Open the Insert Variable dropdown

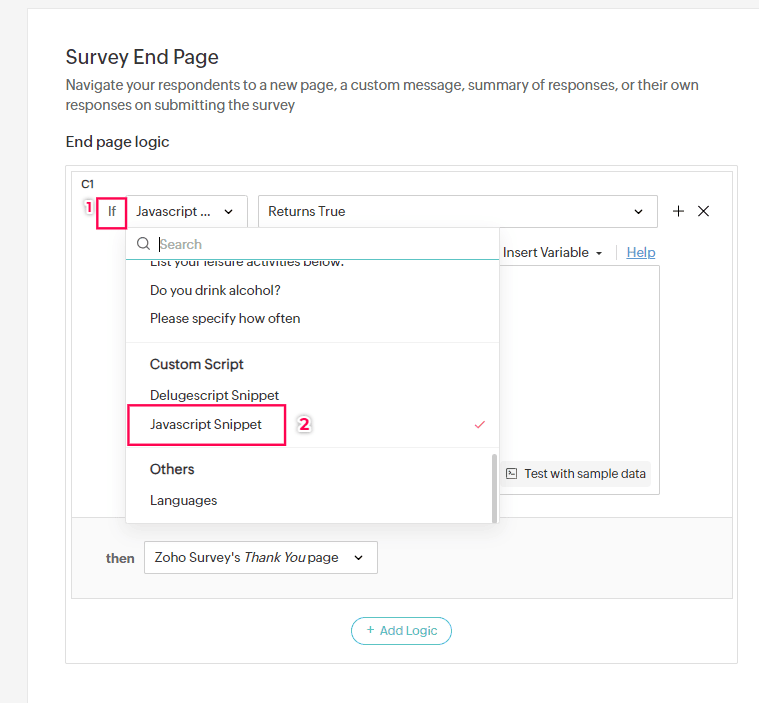[x=553, y=253]
